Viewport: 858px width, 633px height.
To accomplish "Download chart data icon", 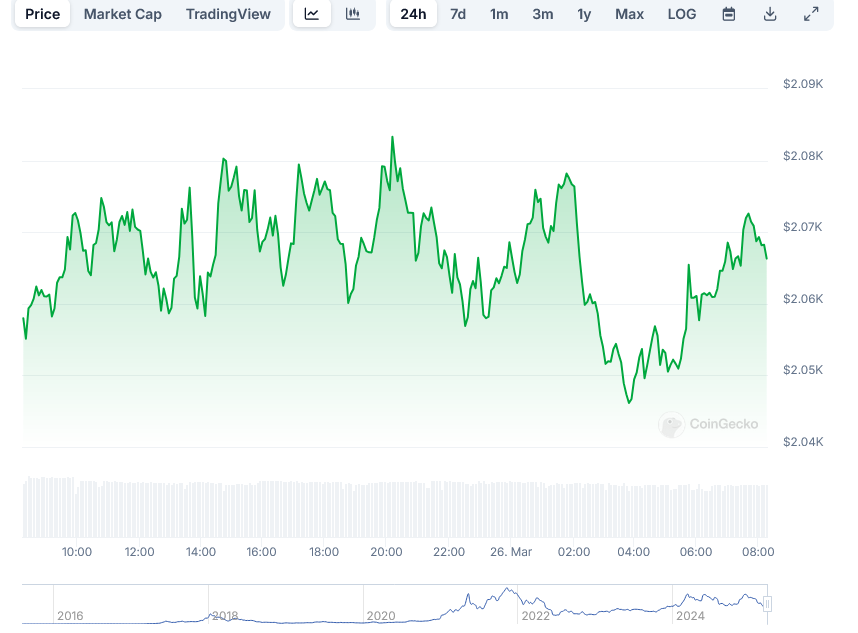I will tap(769, 14).
